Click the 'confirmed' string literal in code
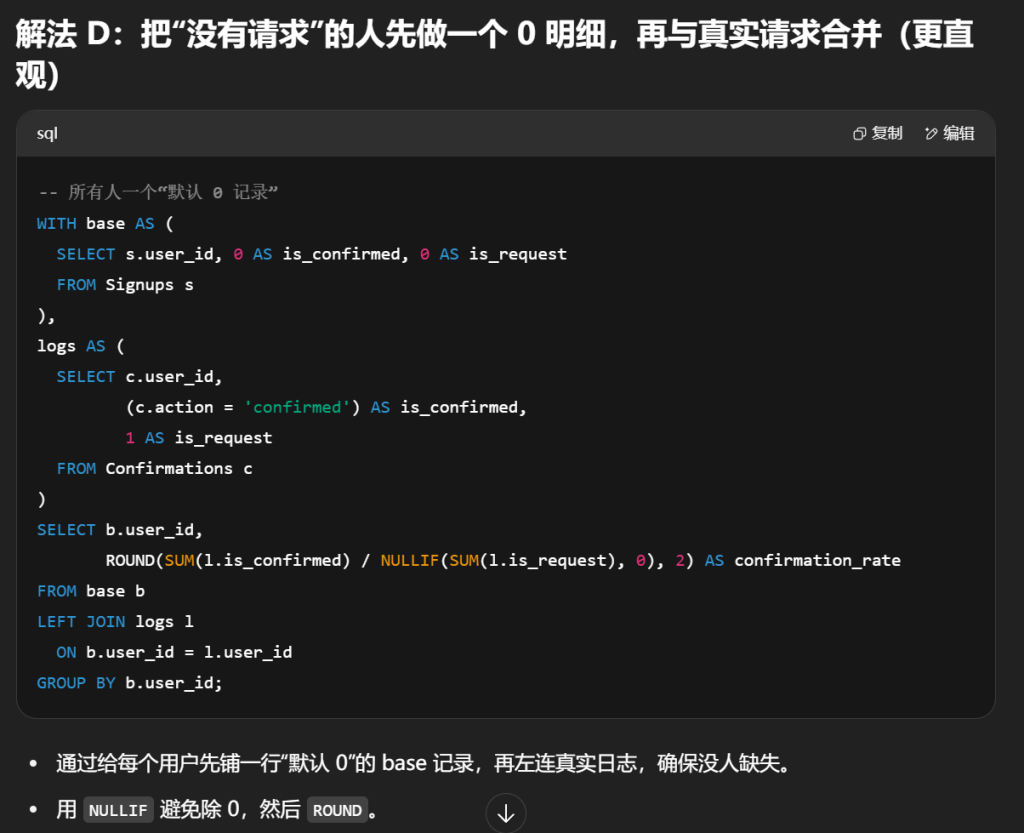 coord(297,408)
